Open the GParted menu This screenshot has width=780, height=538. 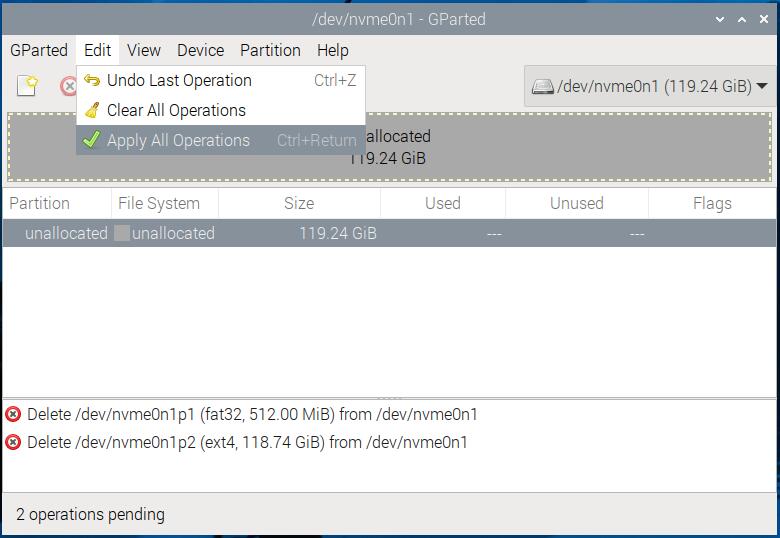click(x=39, y=50)
